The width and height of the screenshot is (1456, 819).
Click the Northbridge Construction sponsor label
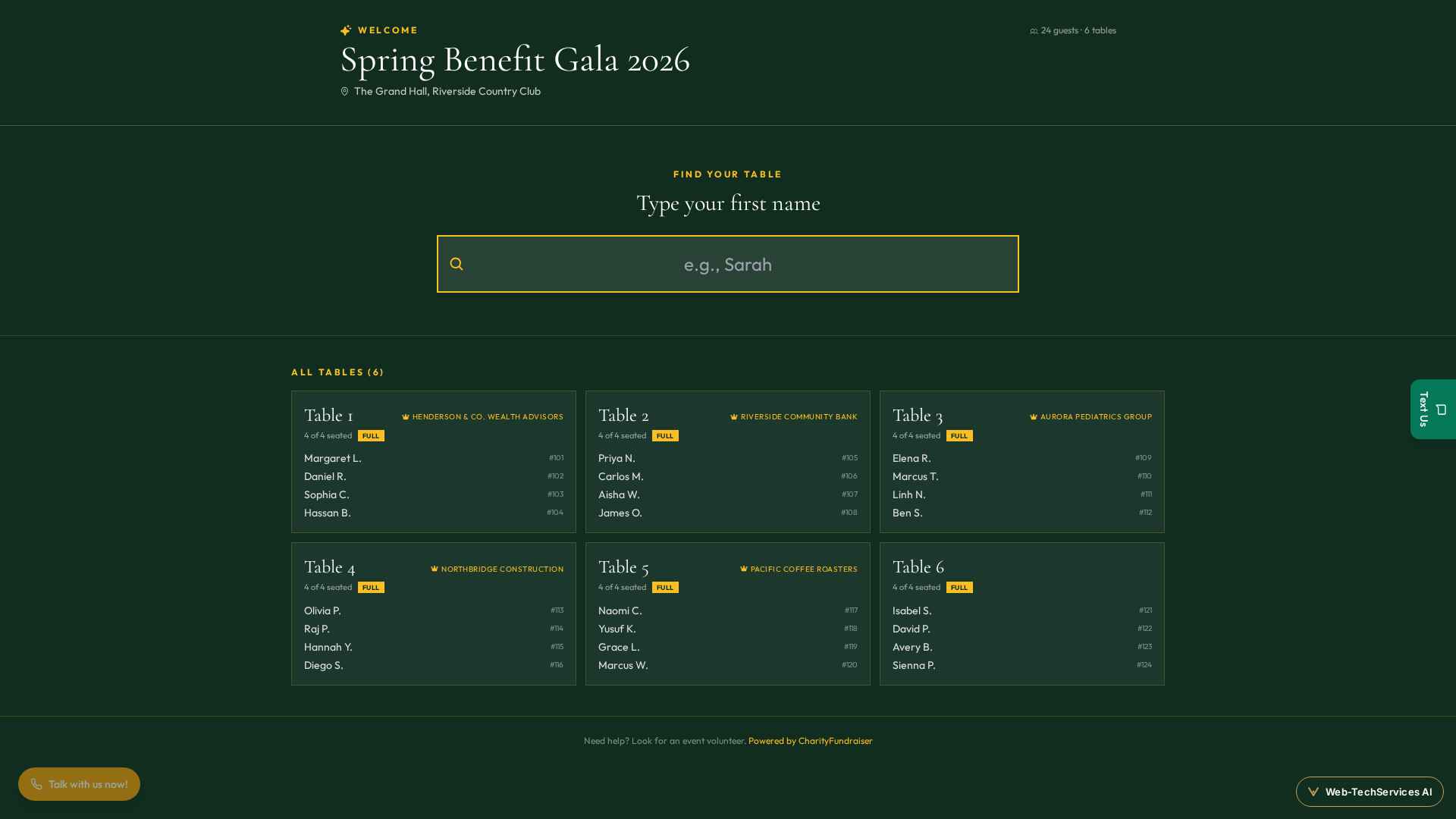point(502,569)
